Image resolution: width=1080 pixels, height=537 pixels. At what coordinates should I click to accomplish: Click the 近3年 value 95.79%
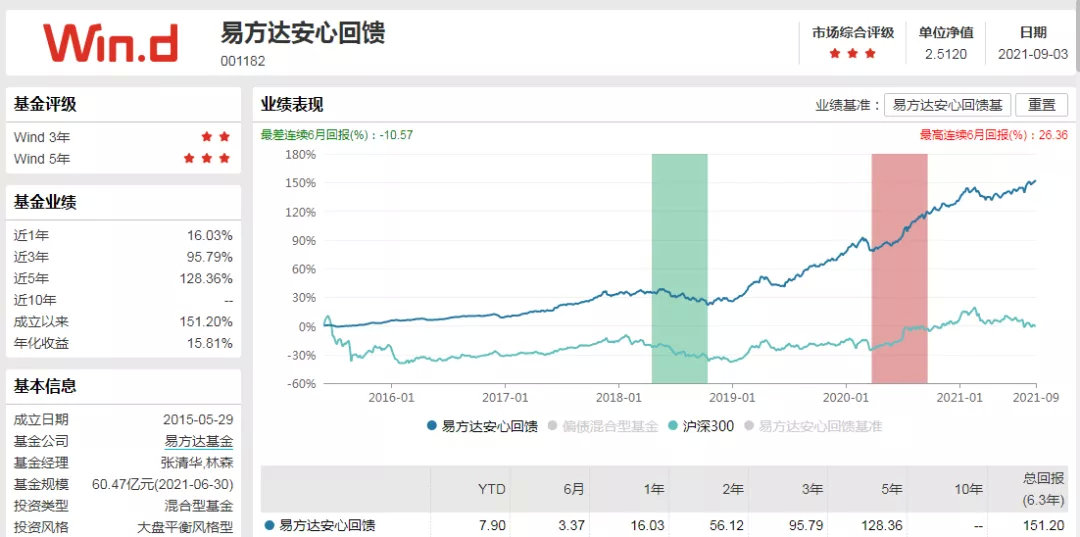click(x=210, y=257)
